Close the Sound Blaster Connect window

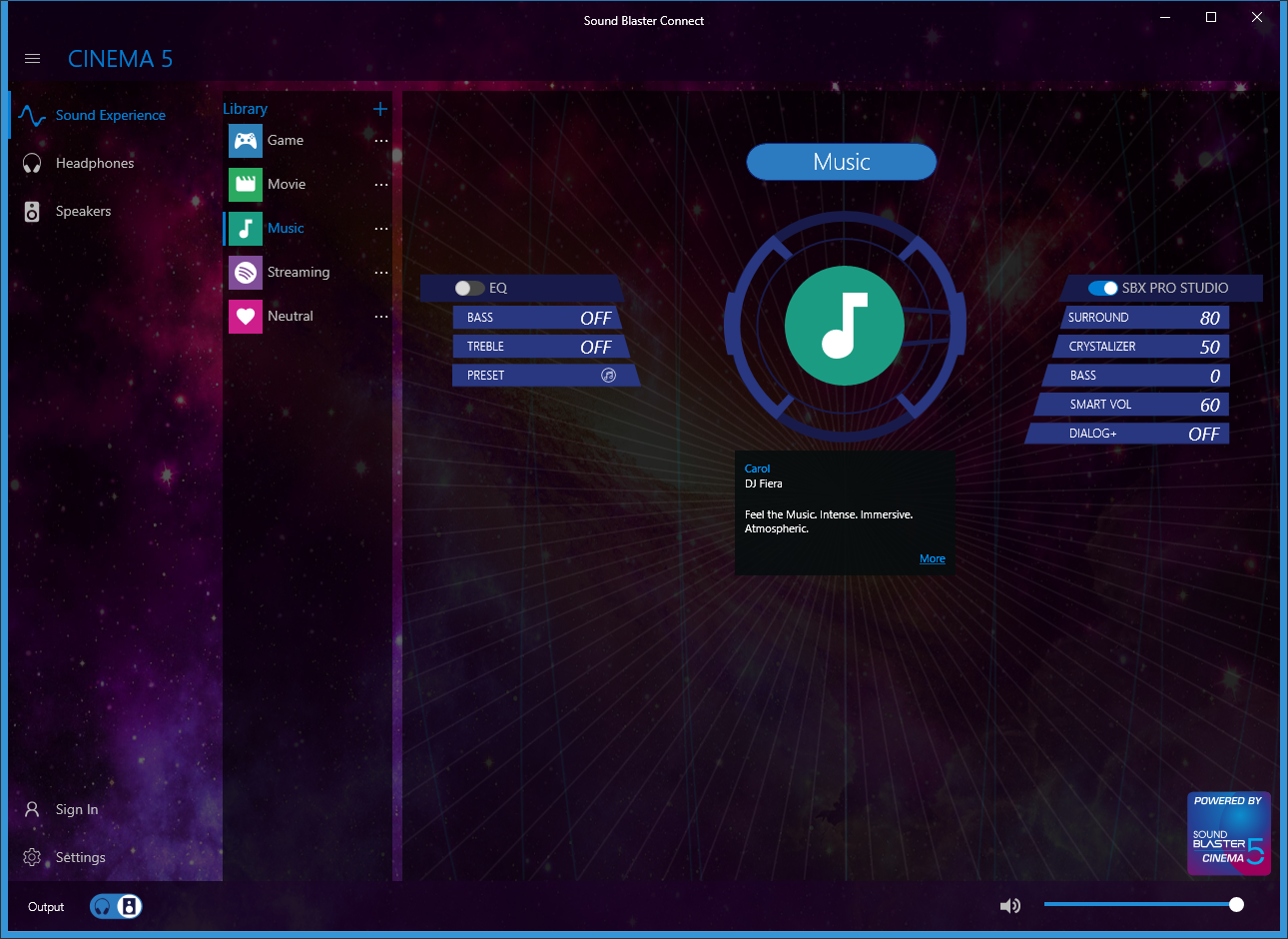pyautogui.click(x=1257, y=17)
